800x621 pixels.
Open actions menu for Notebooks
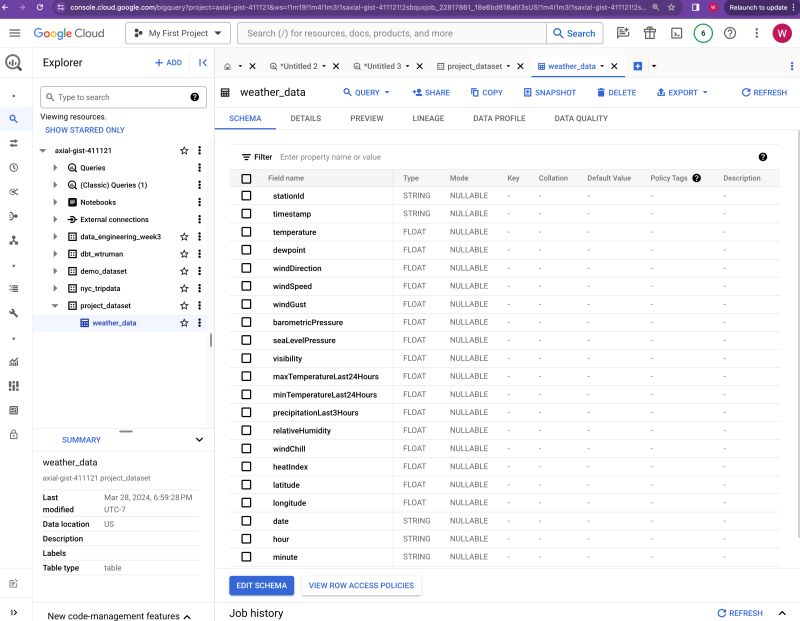[x=199, y=202]
